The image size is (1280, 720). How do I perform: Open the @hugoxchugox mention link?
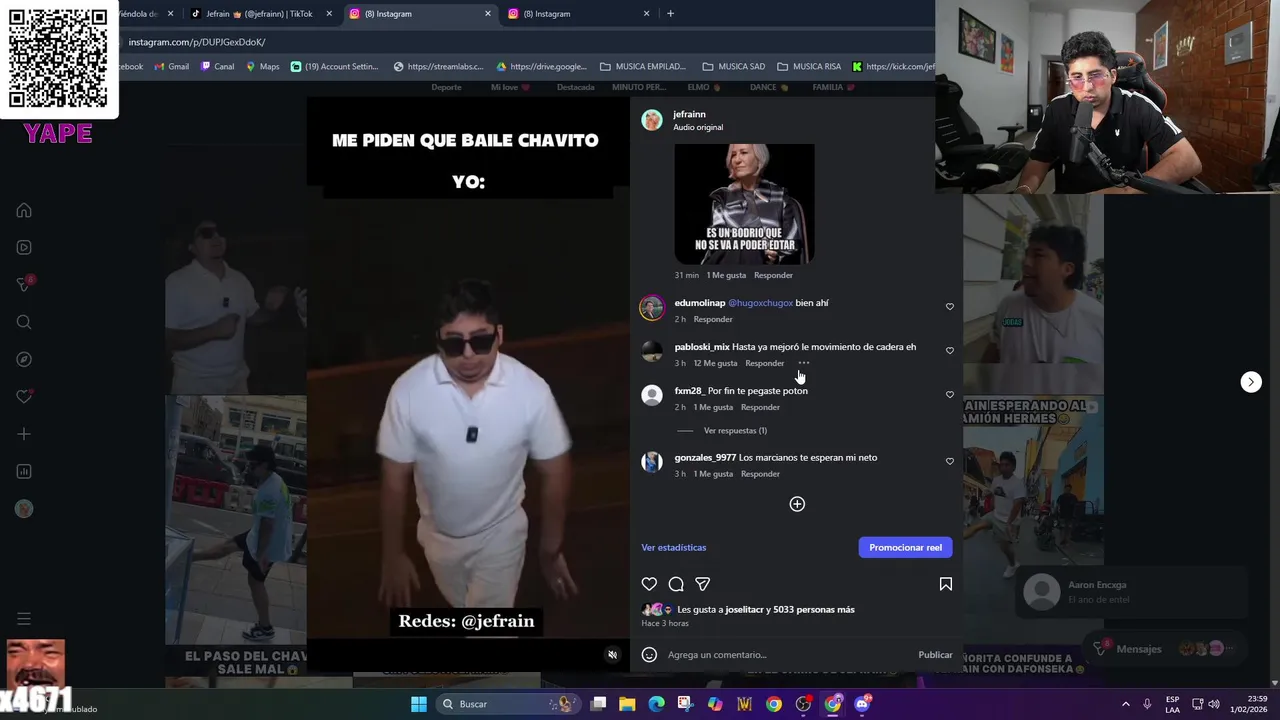[x=760, y=303]
